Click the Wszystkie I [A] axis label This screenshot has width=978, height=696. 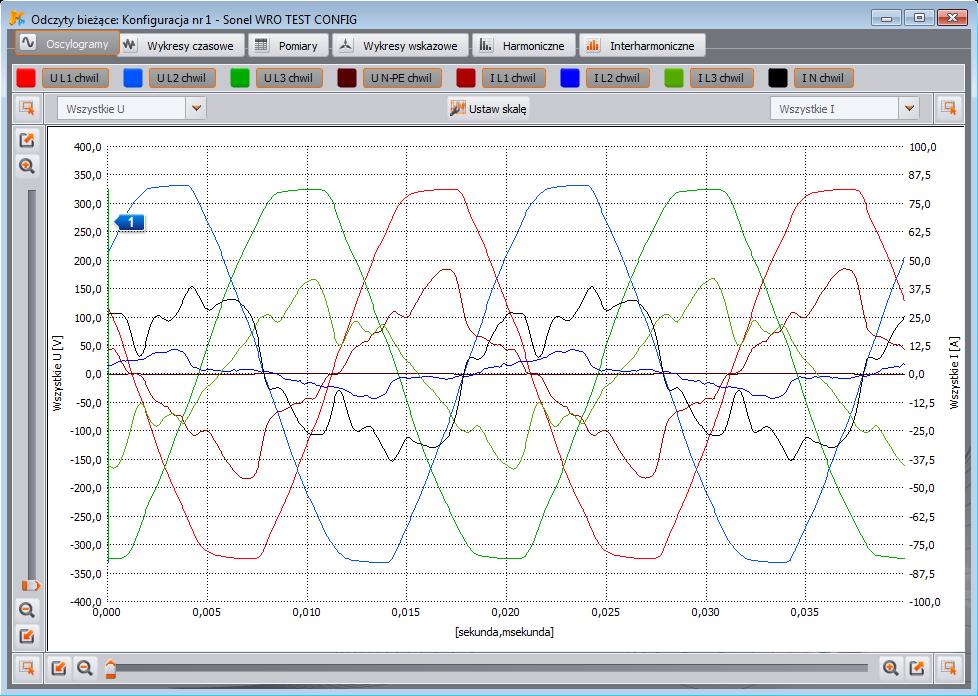[x=954, y=373]
